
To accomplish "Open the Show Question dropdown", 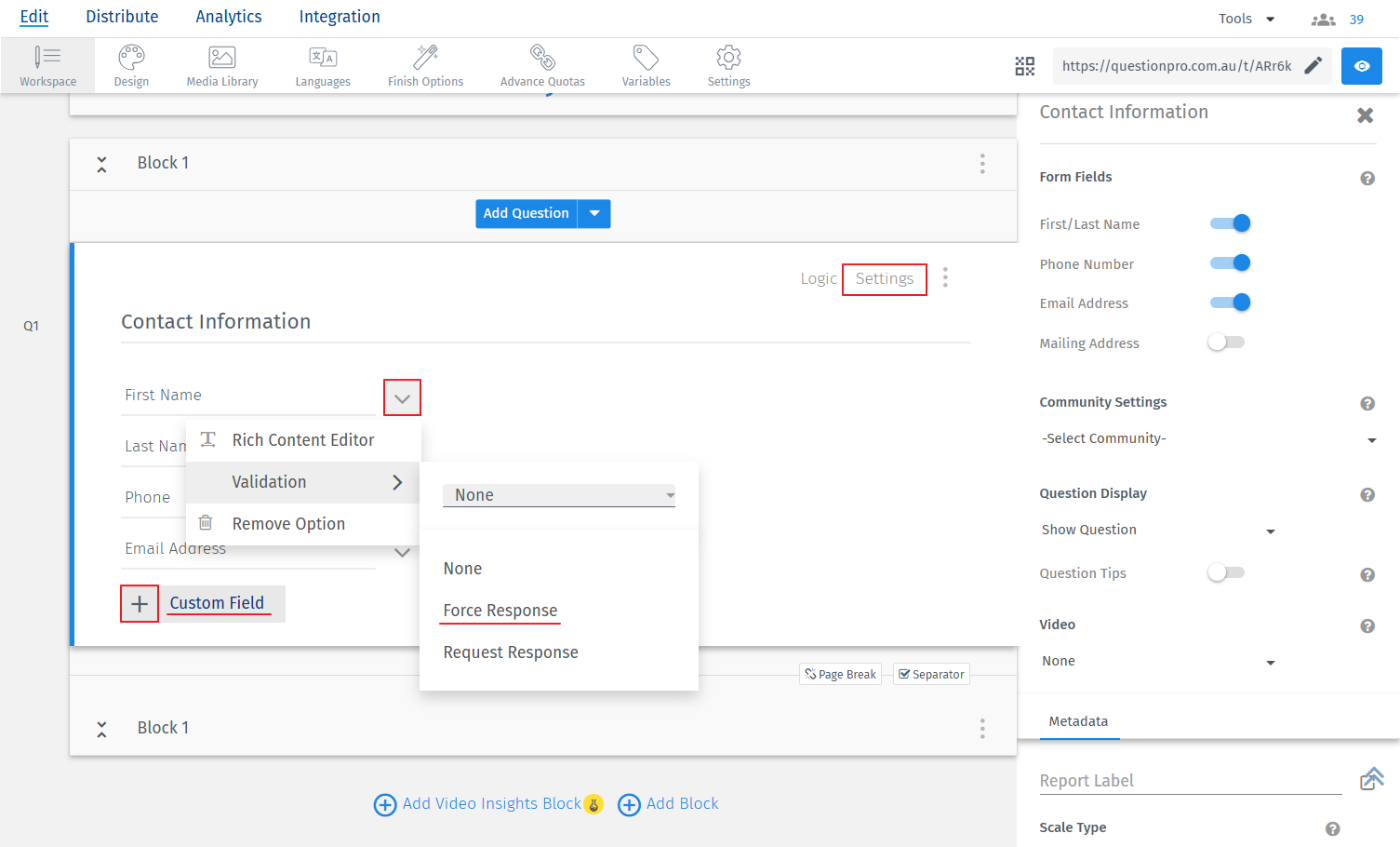I will coord(1157,530).
